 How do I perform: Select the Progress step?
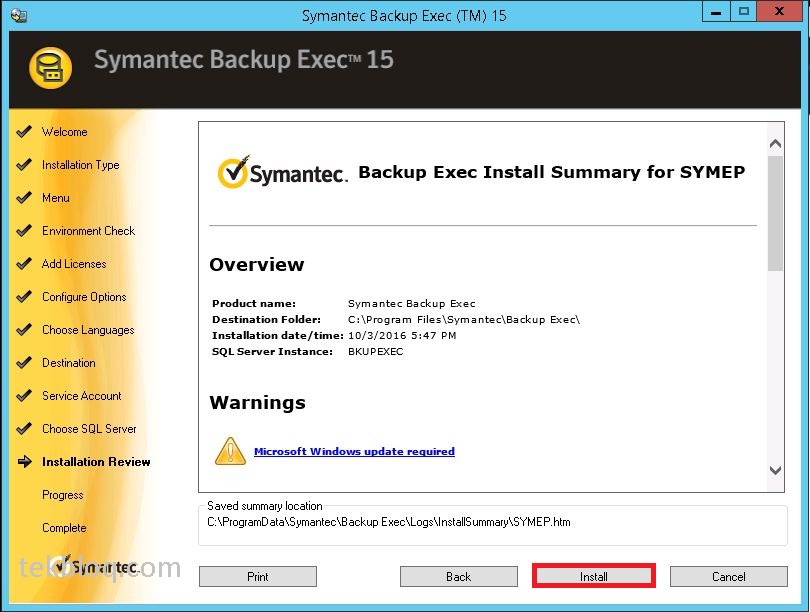[x=63, y=495]
